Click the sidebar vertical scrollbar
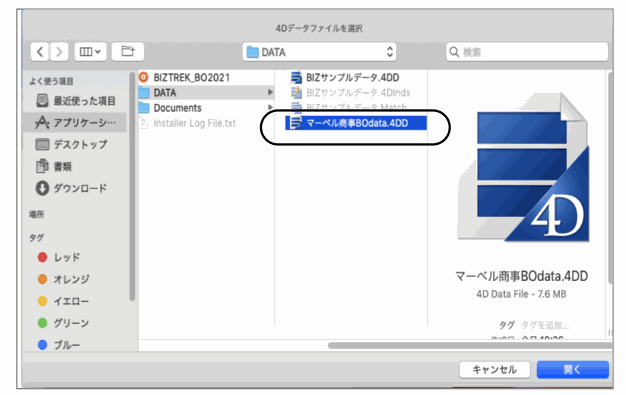This screenshot has height=395, width=626. (x=132, y=186)
